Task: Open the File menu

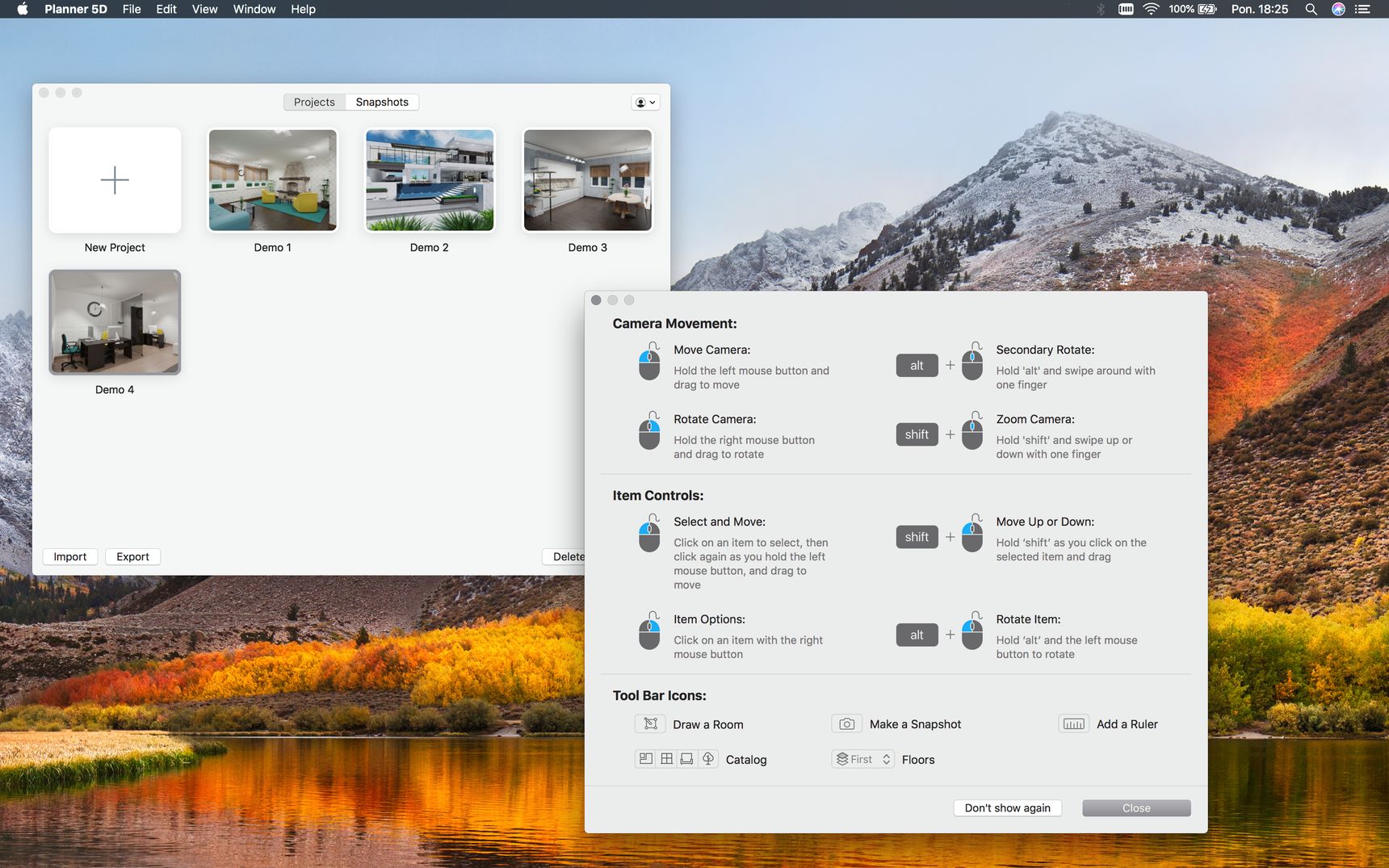Action: (132, 9)
